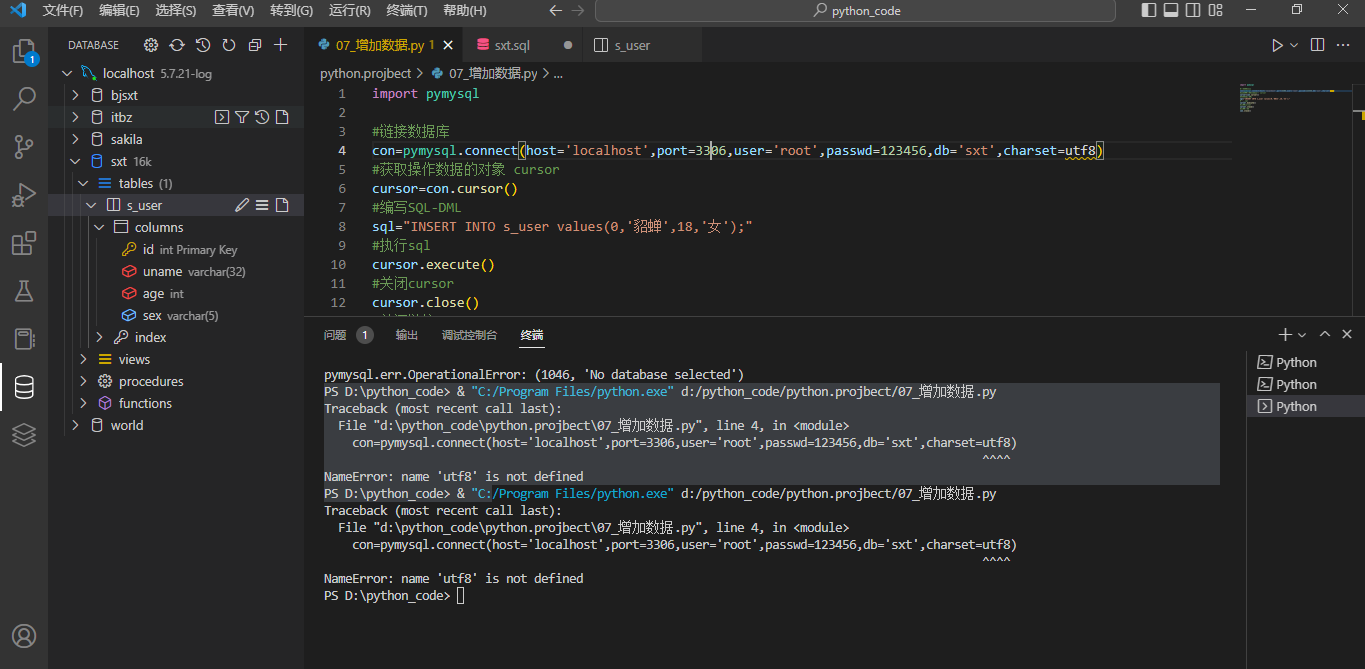The image size is (1365, 669).
Task: Open run options dropdown arrow
Action: point(1294,45)
